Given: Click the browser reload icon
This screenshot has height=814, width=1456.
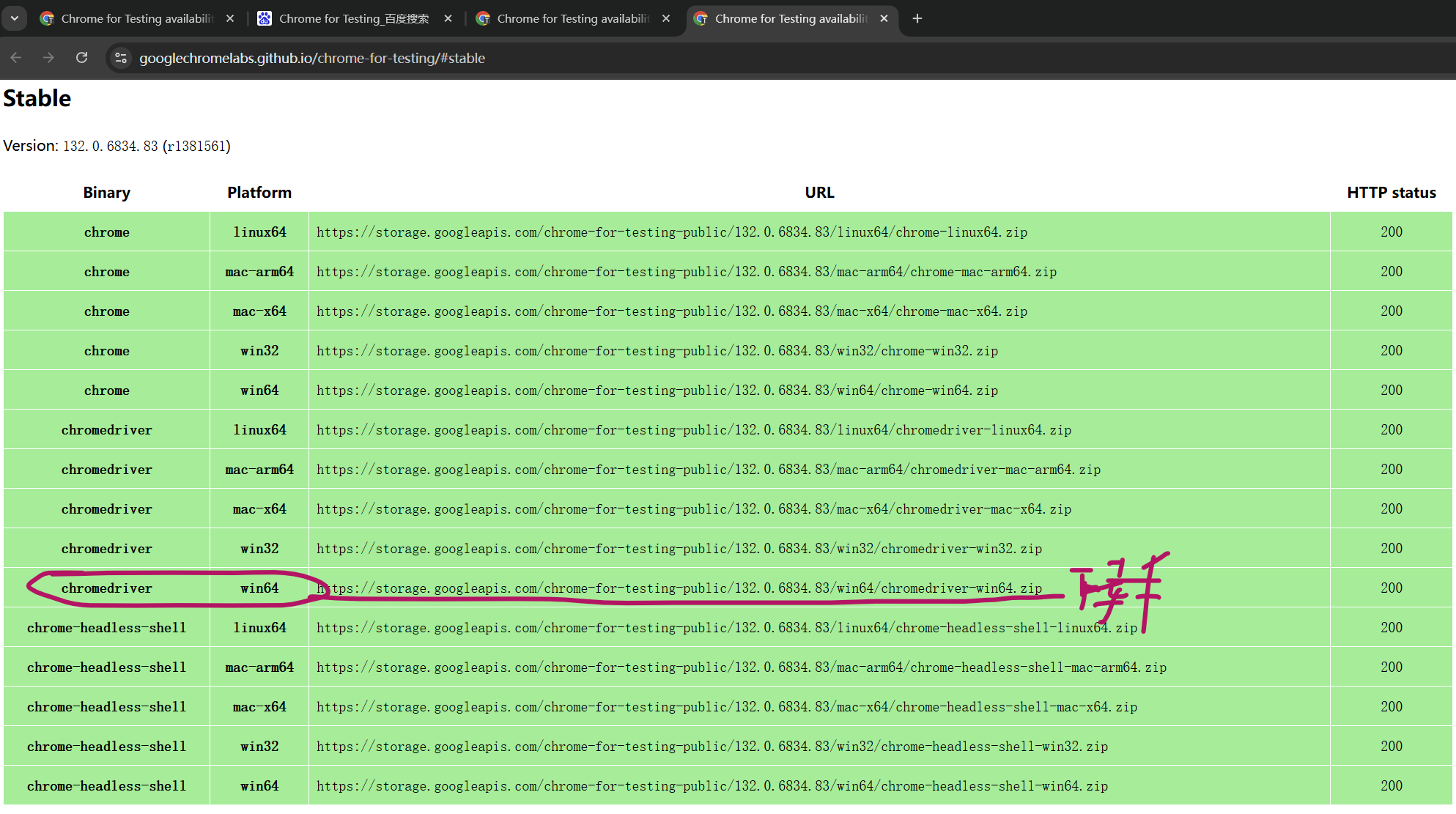Looking at the screenshot, I should click(x=82, y=58).
